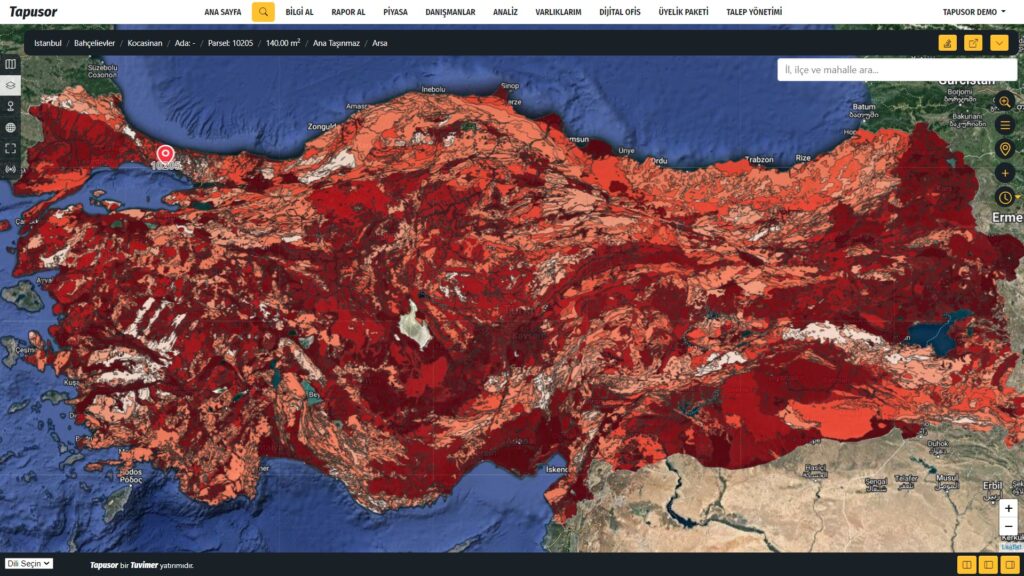Click the red parcel marker on Istanbul
This screenshot has width=1024, height=576.
point(165,155)
